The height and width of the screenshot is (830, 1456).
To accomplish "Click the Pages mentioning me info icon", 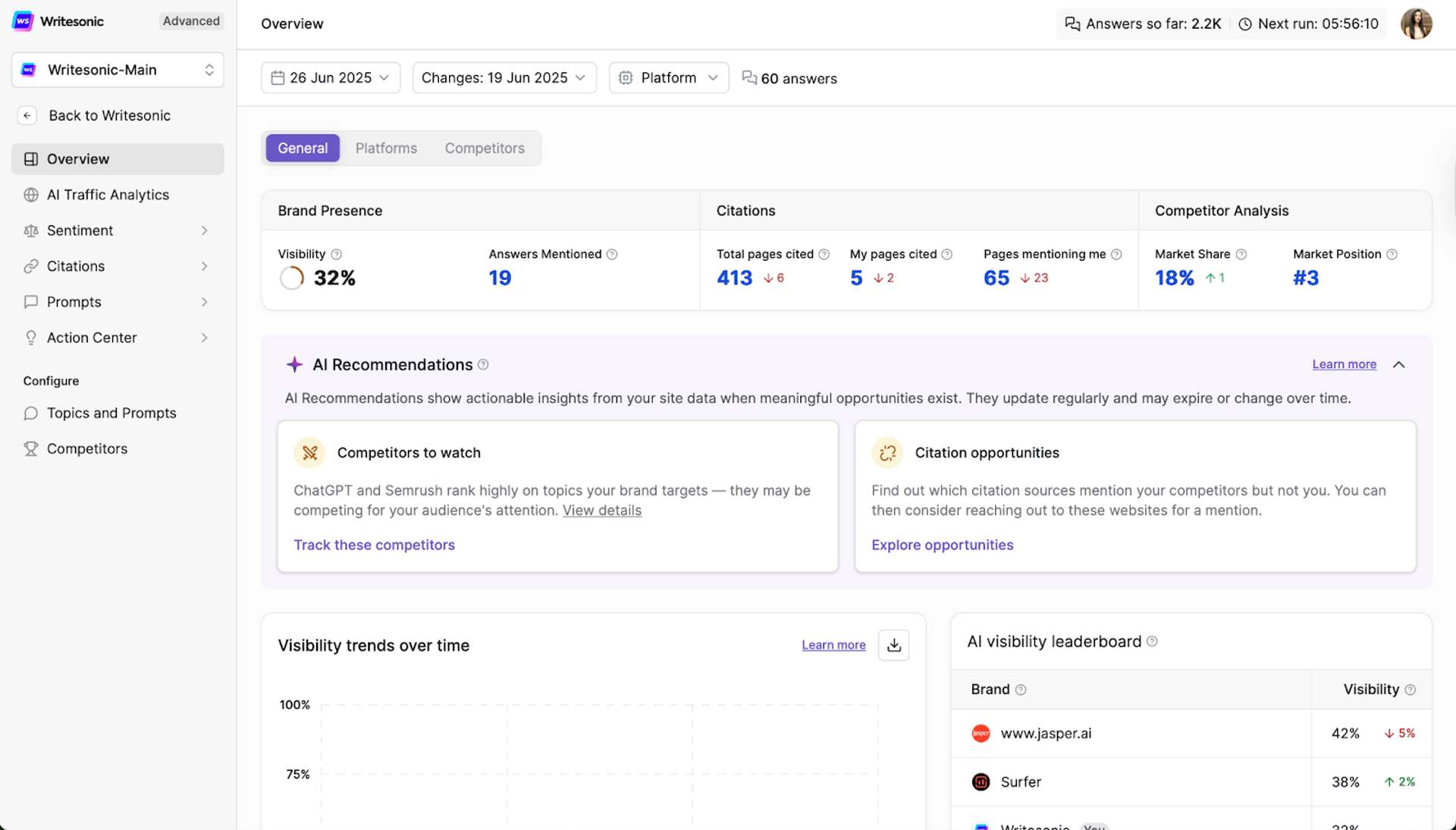I will click(x=1116, y=254).
